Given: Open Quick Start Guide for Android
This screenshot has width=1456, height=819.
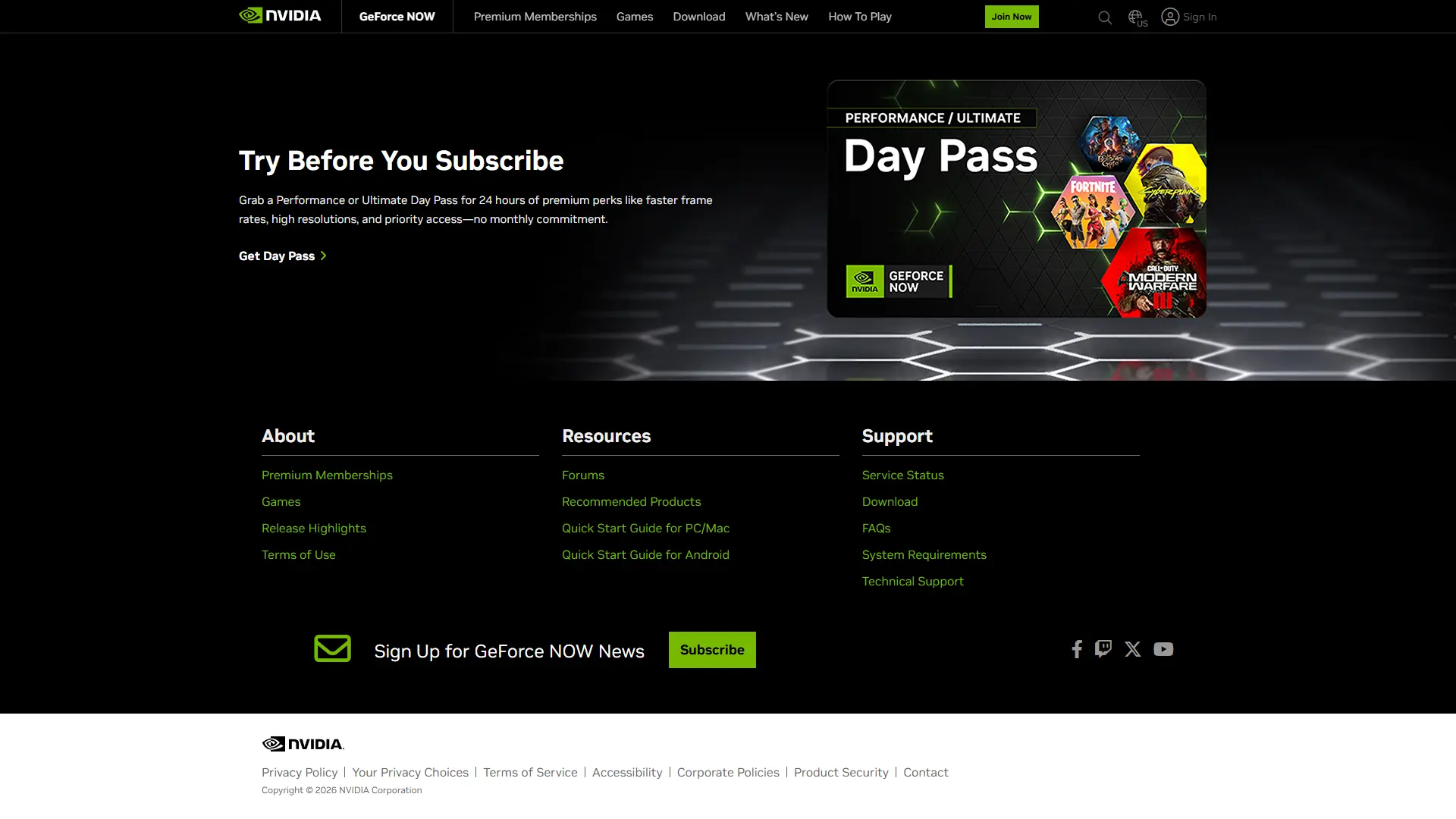Looking at the screenshot, I should point(645,555).
